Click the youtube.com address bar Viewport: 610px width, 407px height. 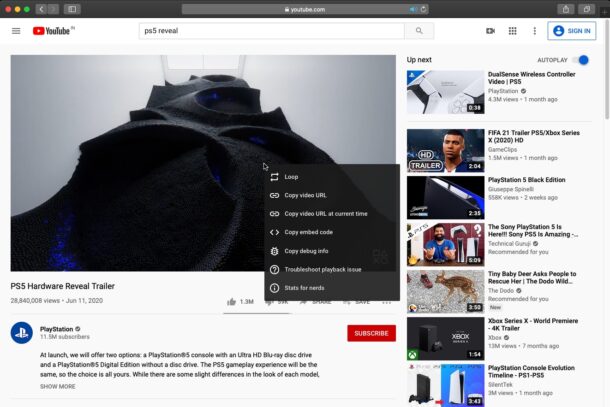[x=305, y=9]
